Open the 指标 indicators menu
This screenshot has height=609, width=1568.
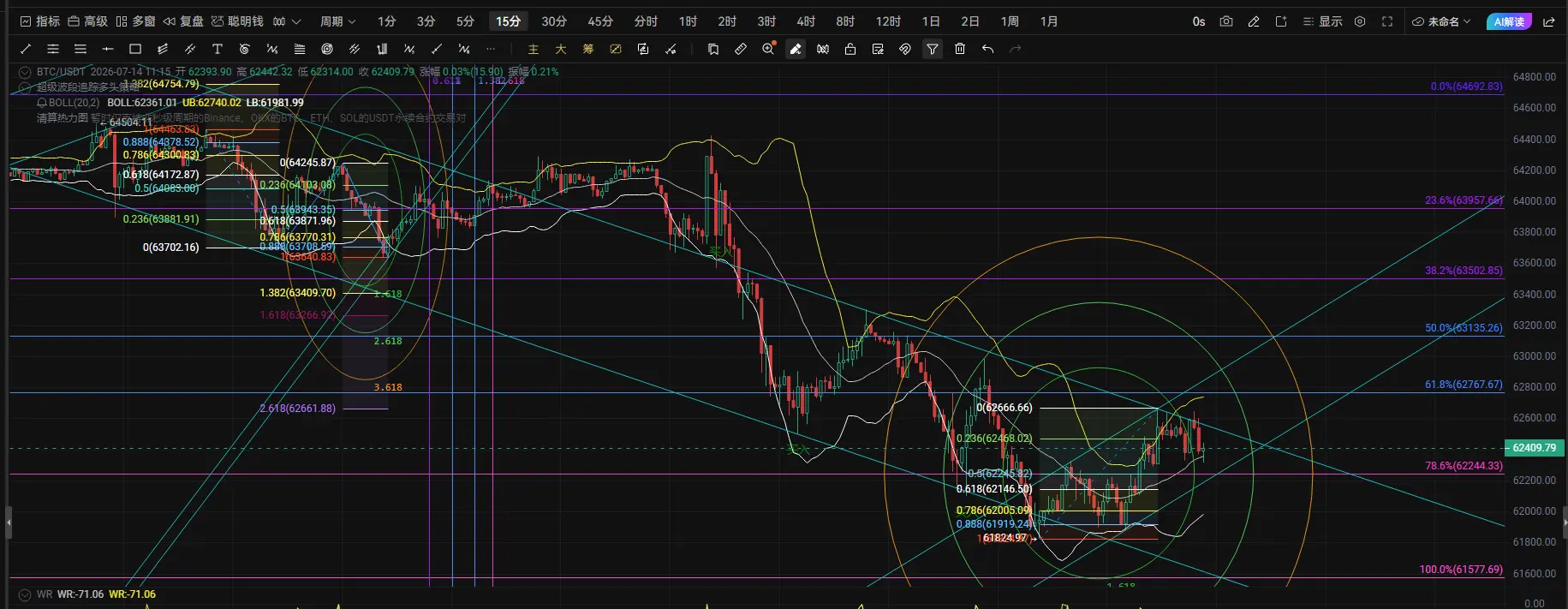click(x=39, y=21)
